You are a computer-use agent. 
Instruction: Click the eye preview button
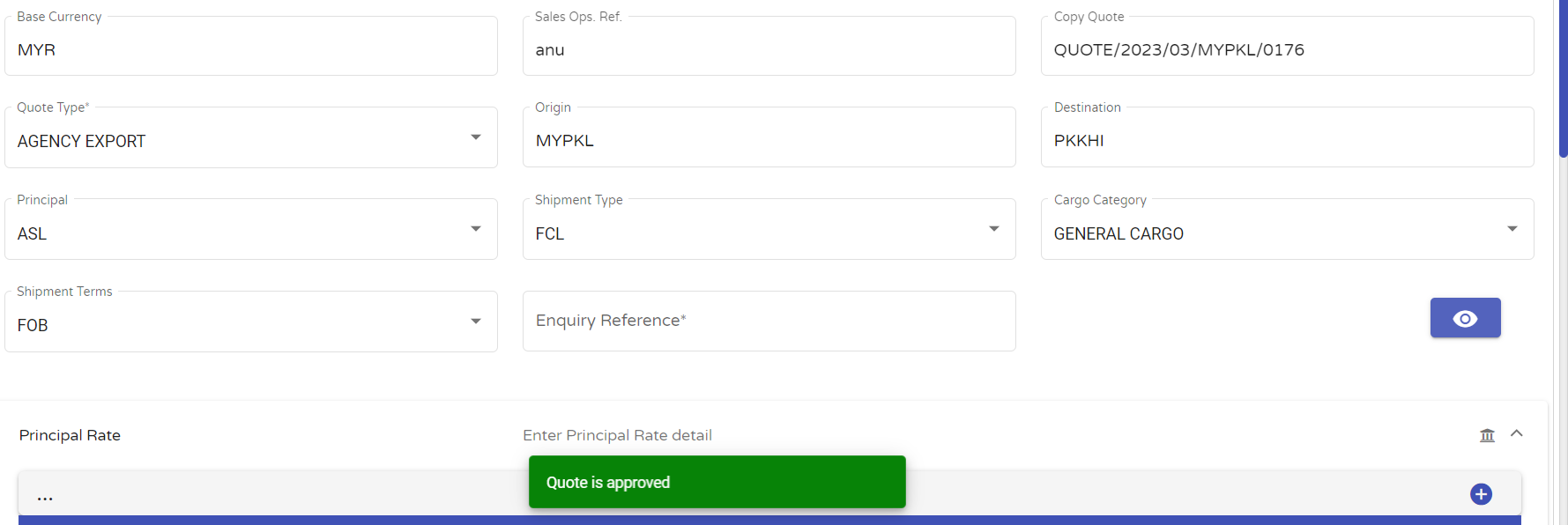point(1465,318)
